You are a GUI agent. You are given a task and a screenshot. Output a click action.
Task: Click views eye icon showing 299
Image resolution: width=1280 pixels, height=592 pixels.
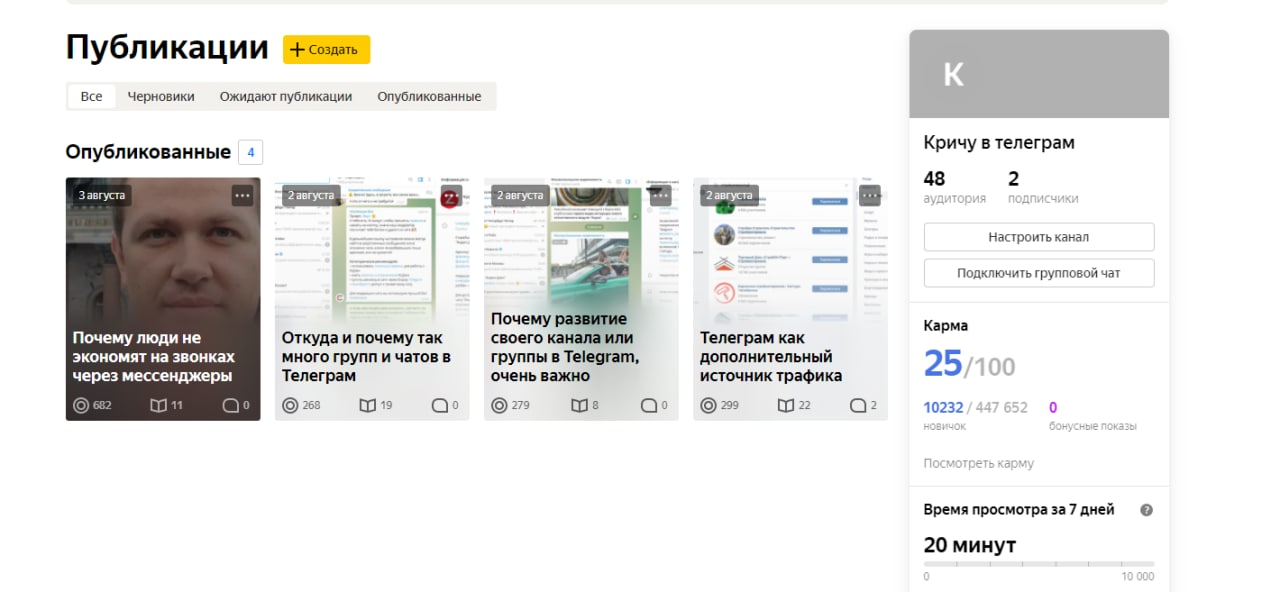tap(709, 405)
